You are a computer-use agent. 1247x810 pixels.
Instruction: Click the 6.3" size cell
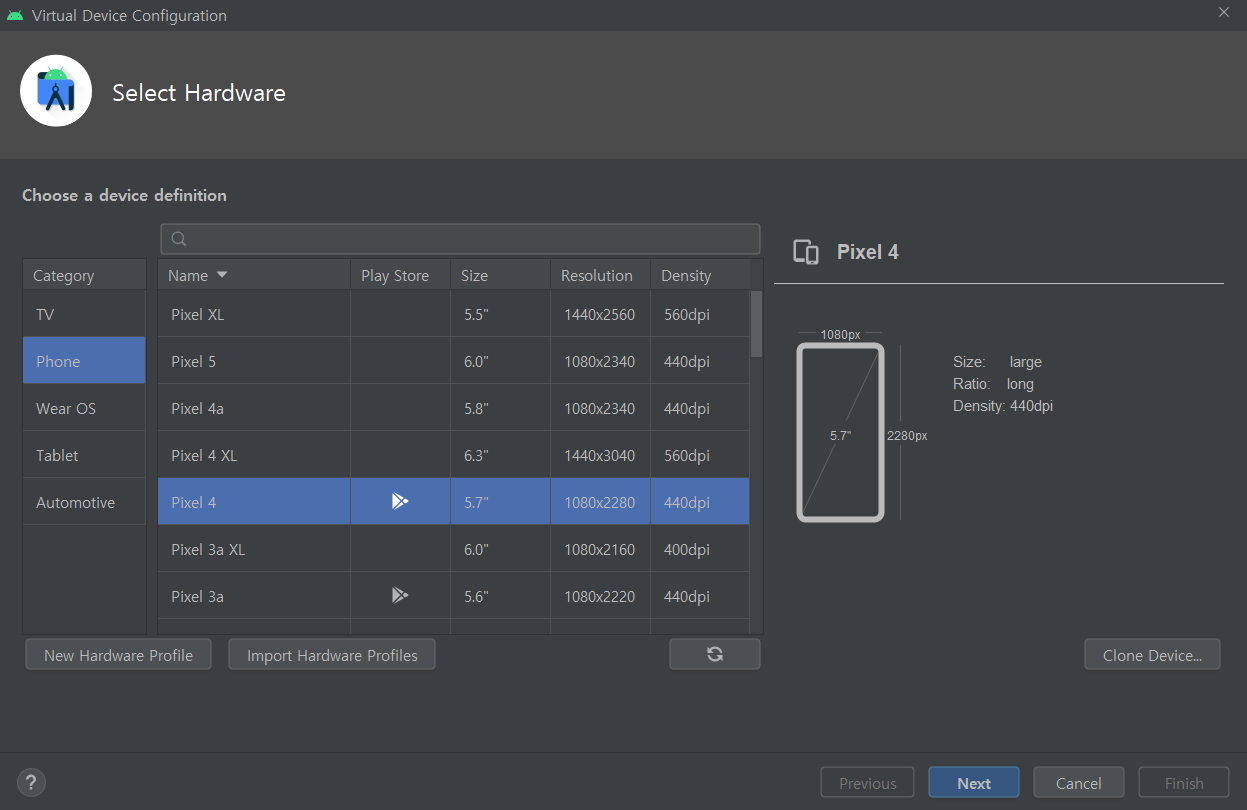click(x=500, y=455)
